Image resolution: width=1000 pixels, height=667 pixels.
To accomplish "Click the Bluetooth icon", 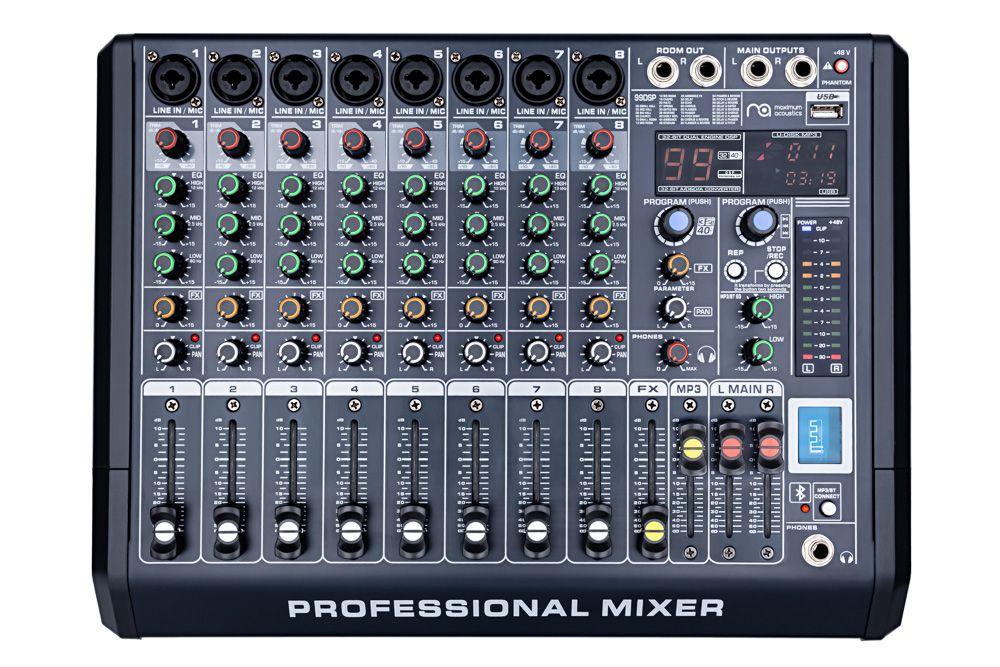I will click(x=798, y=491).
